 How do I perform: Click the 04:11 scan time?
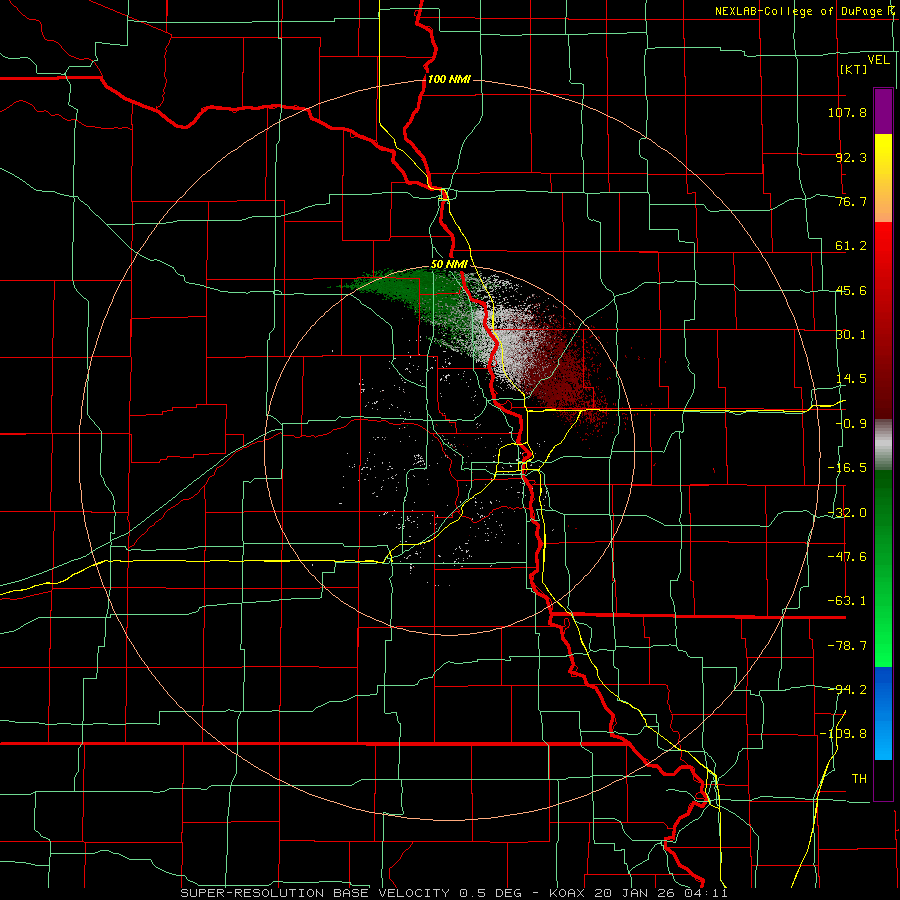click(x=706, y=893)
